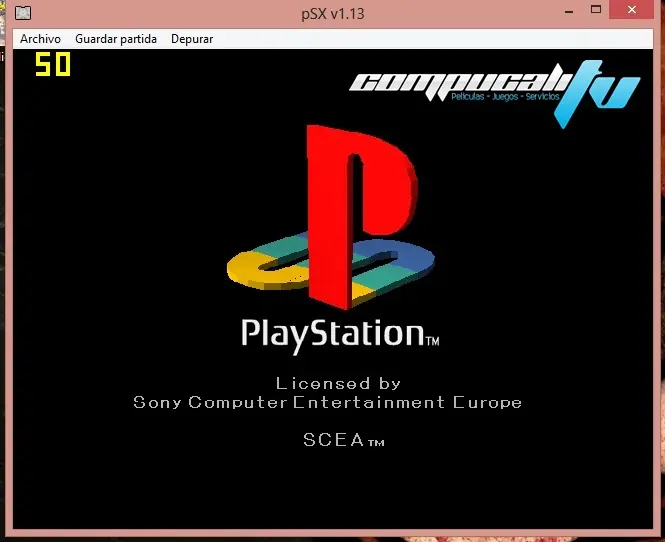The height and width of the screenshot is (542, 665).
Task: Click the yellow 50 FPS counter
Action: (53, 64)
